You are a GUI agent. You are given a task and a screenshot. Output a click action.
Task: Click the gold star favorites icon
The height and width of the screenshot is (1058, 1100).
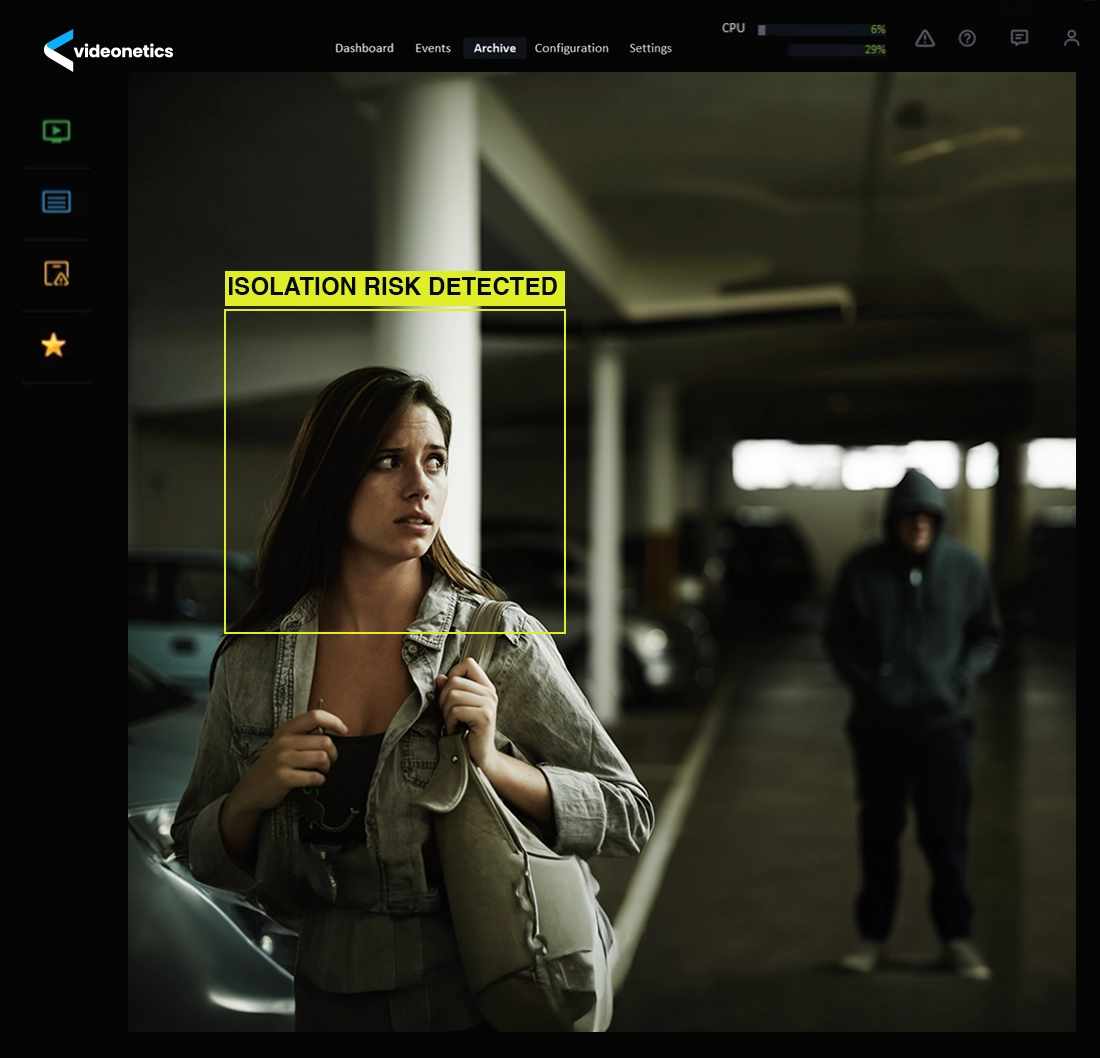[53, 346]
